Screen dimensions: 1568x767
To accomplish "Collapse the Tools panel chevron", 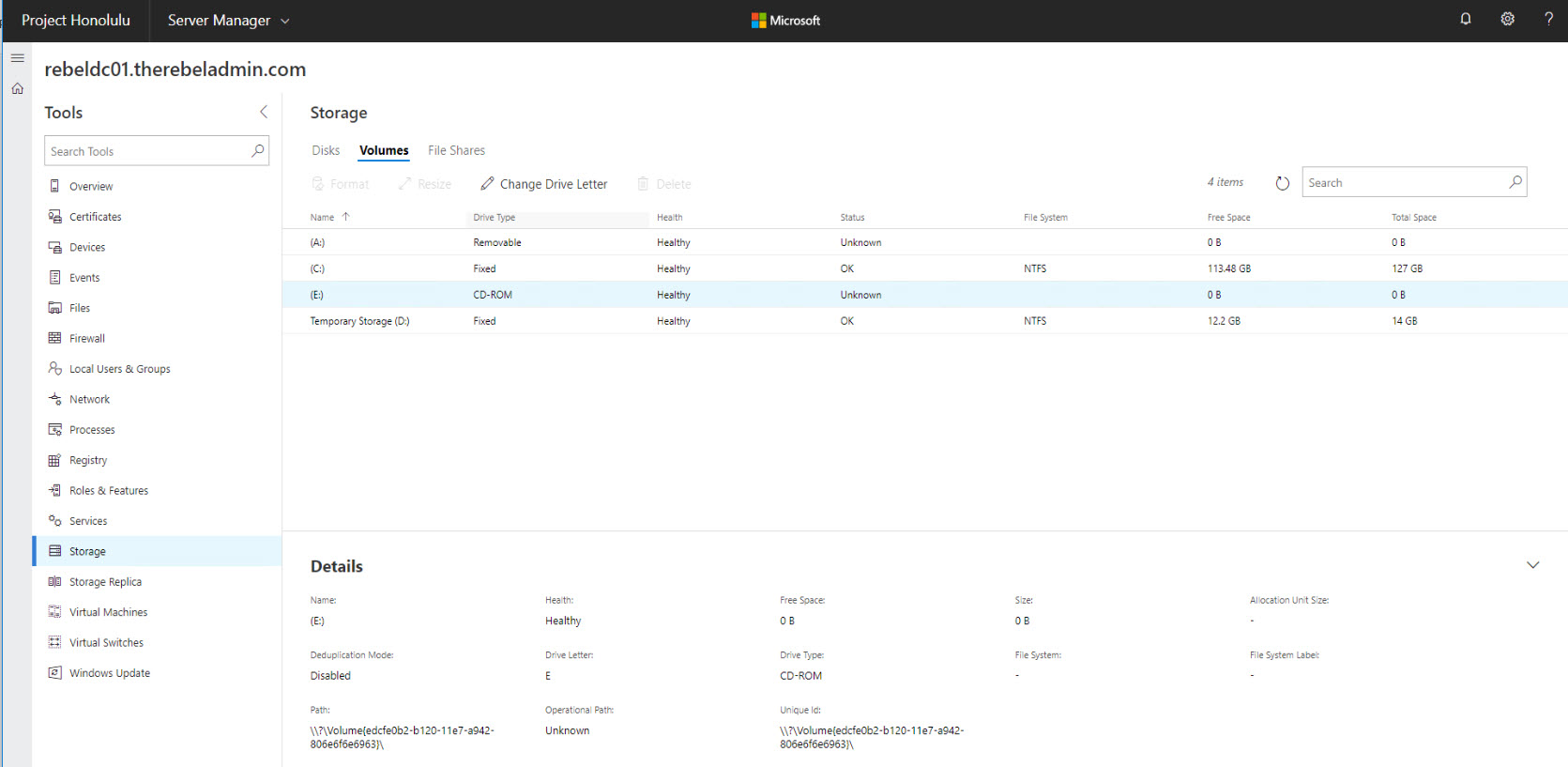I will [264, 112].
